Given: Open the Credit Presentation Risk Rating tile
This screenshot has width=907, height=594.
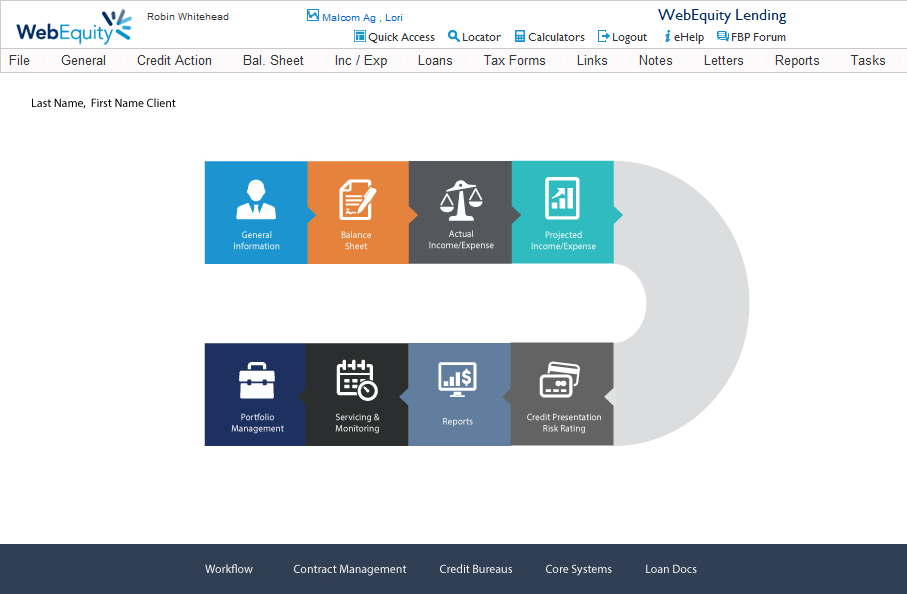Looking at the screenshot, I should [562, 394].
